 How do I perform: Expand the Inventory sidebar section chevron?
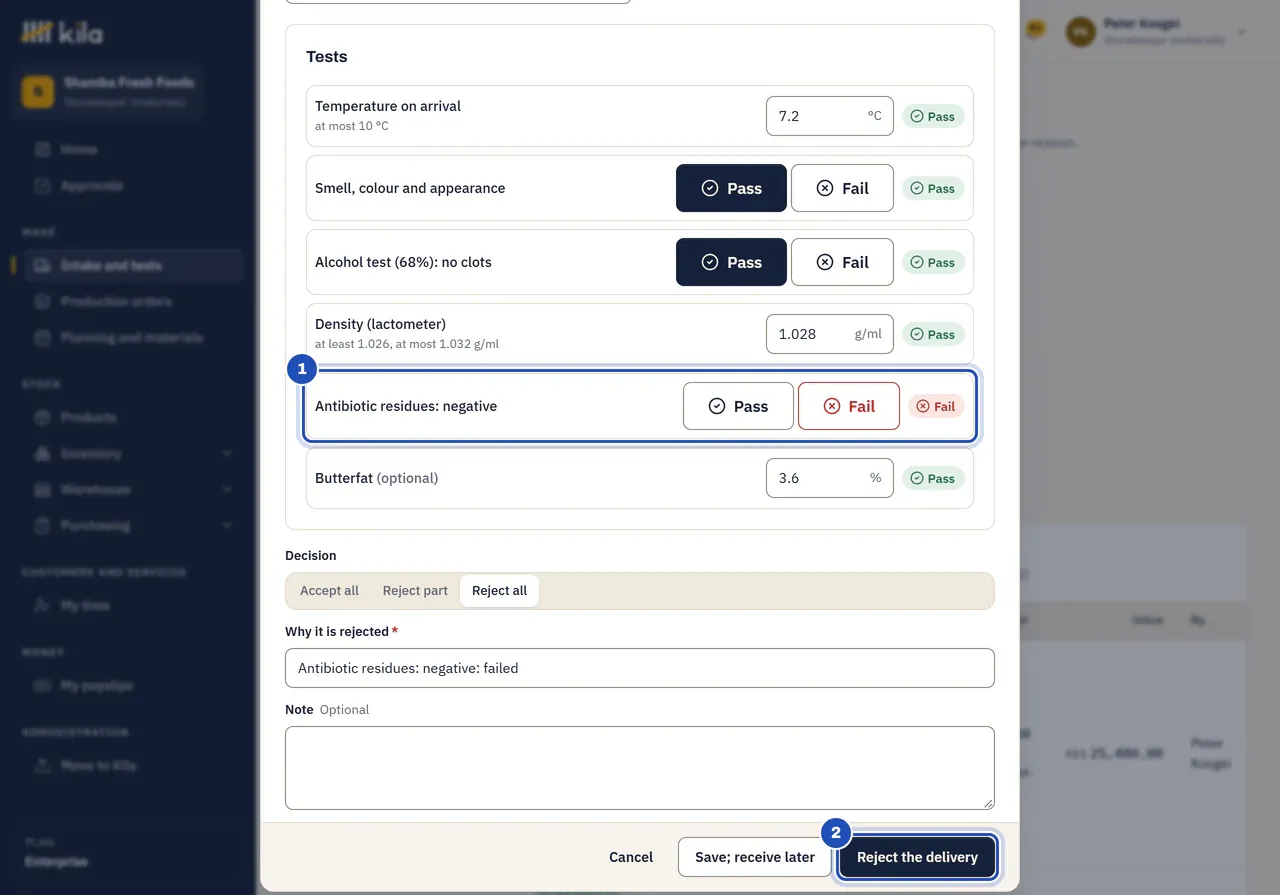(x=227, y=453)
